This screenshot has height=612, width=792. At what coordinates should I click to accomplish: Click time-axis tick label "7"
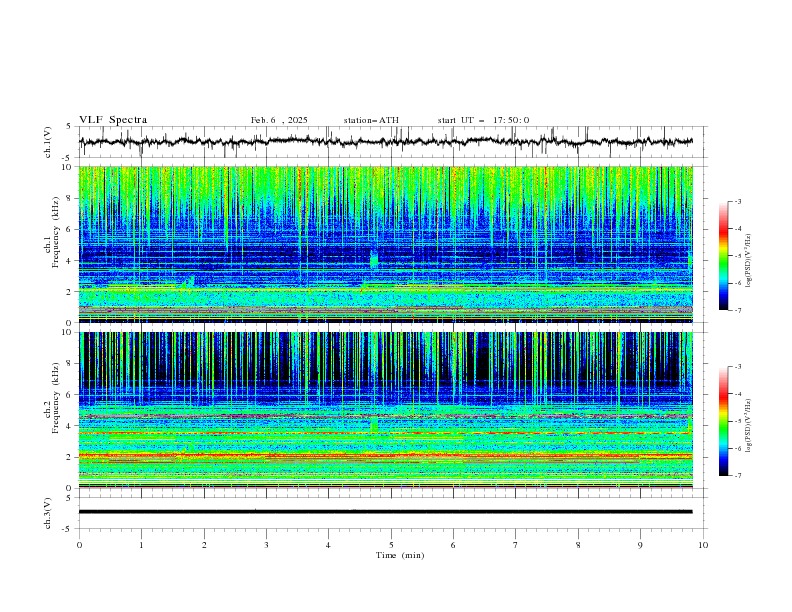point(516,545)
